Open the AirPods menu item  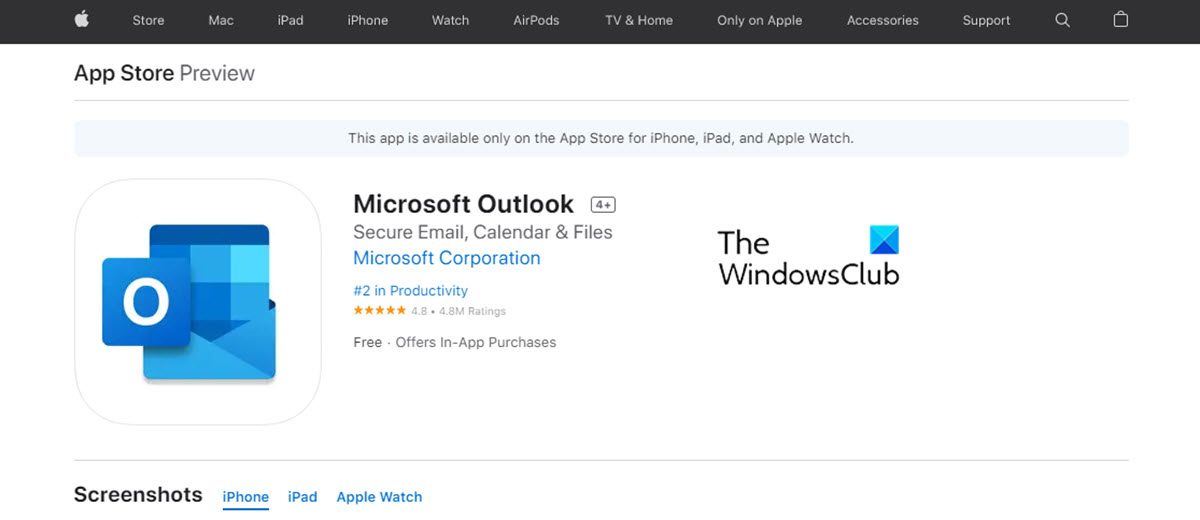click(536, 20)
